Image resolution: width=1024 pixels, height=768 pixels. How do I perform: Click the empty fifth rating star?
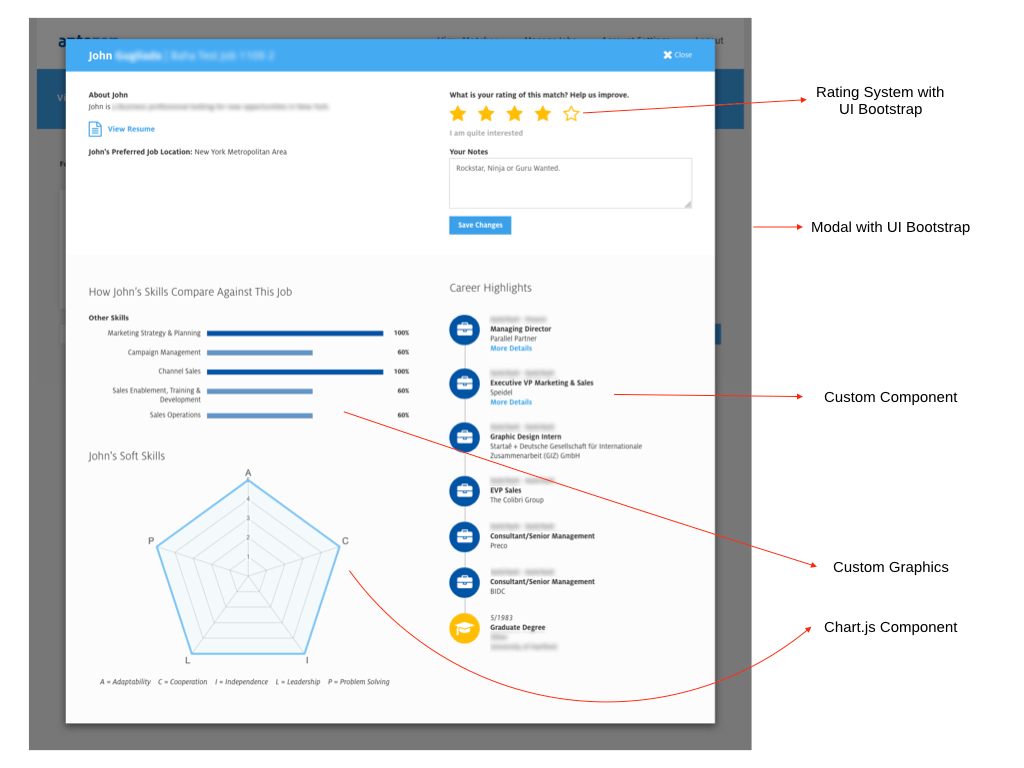pos(571,114)
